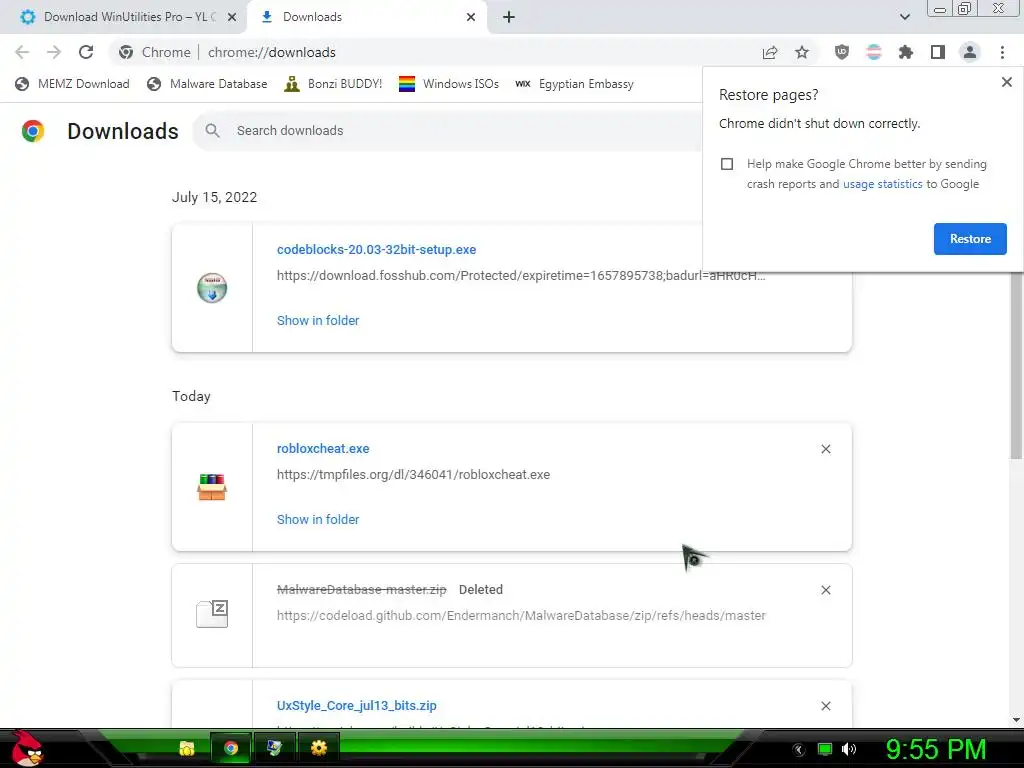
Task: Close the Download WinUtilities Pro tab
Action: pyautogui.click(x=232, y=17)
